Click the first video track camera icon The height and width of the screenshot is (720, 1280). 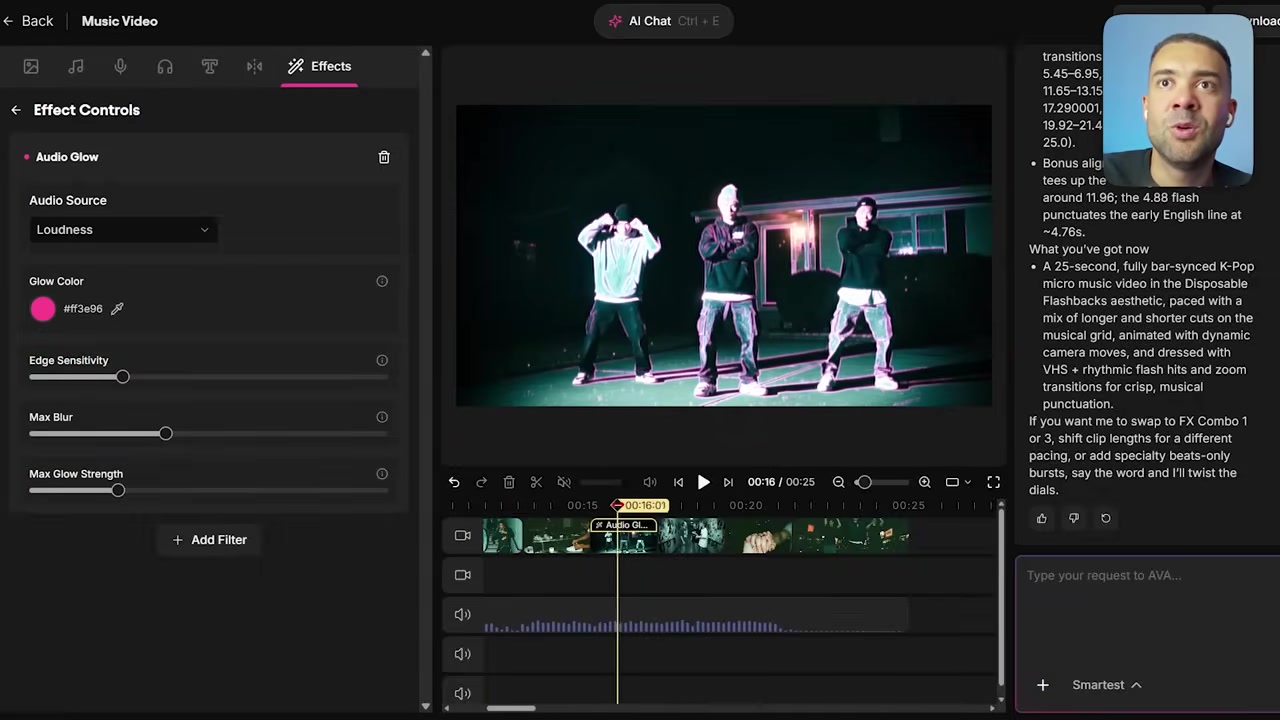click(463, 536)
